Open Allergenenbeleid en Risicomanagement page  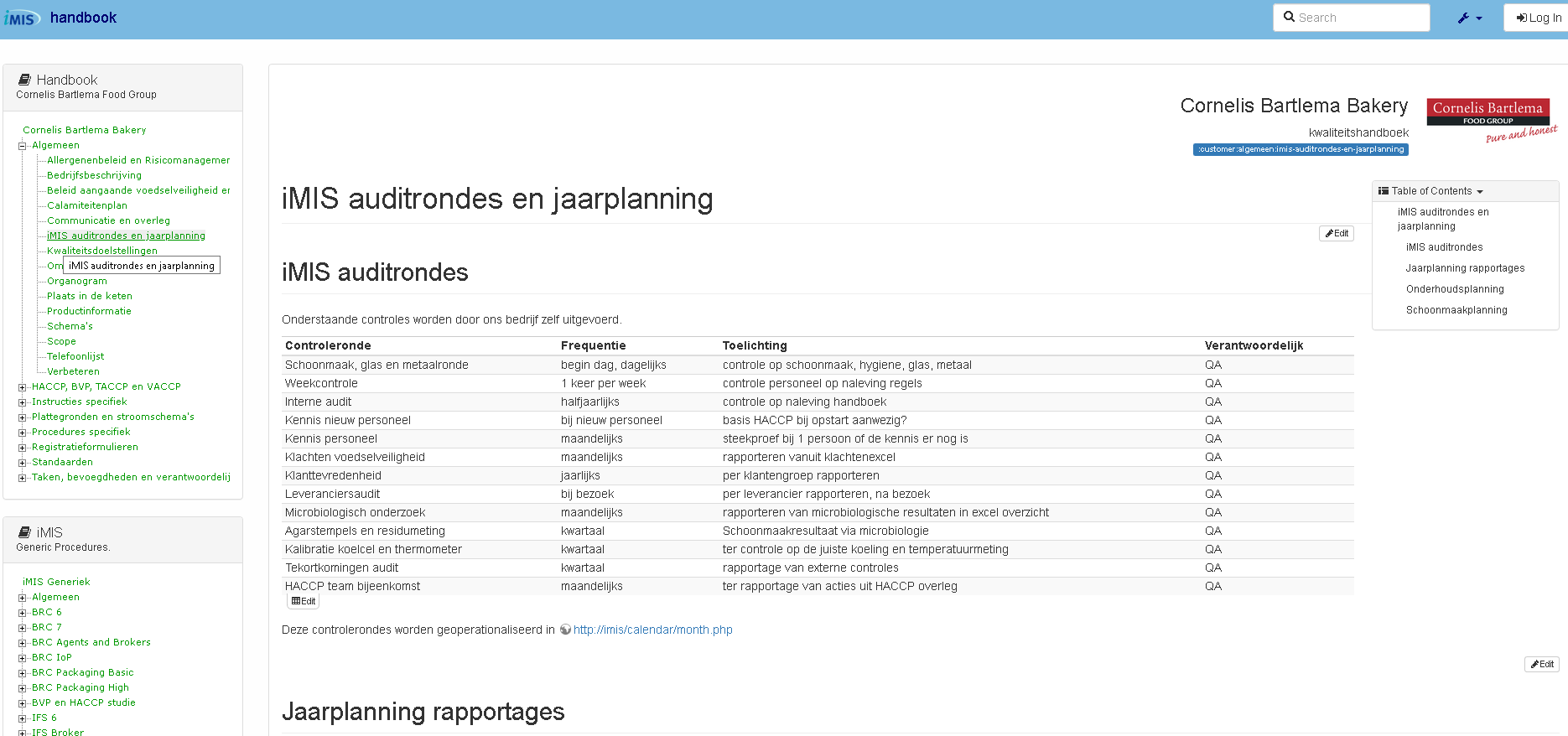138,160
